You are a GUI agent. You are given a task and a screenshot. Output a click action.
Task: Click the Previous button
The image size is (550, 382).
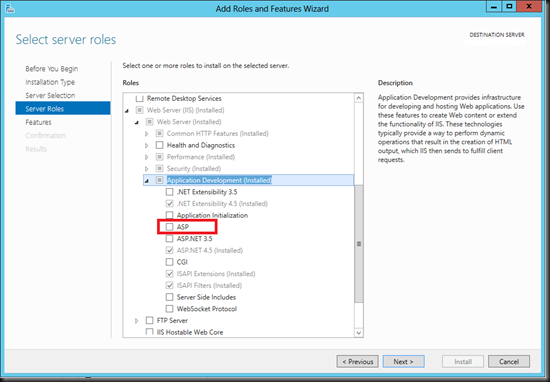click(357, 362)
